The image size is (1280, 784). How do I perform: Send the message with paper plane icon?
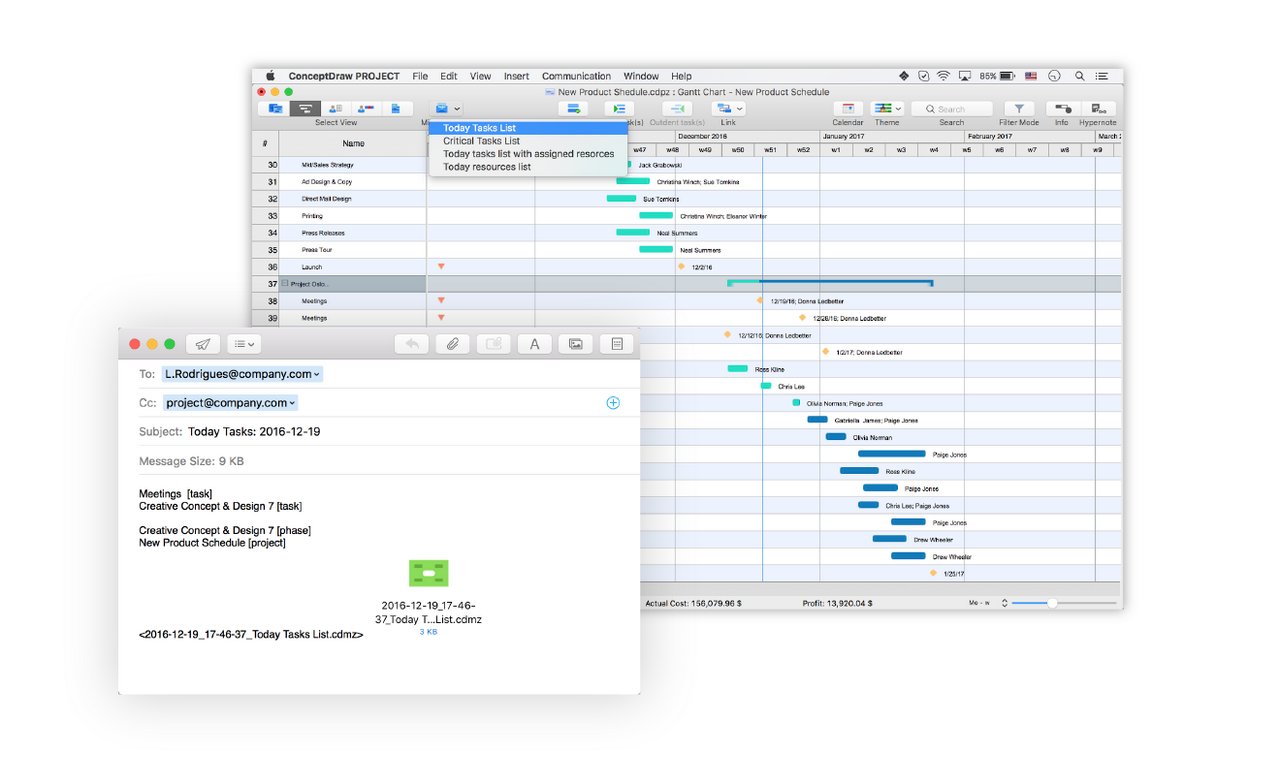pos(203,344)
